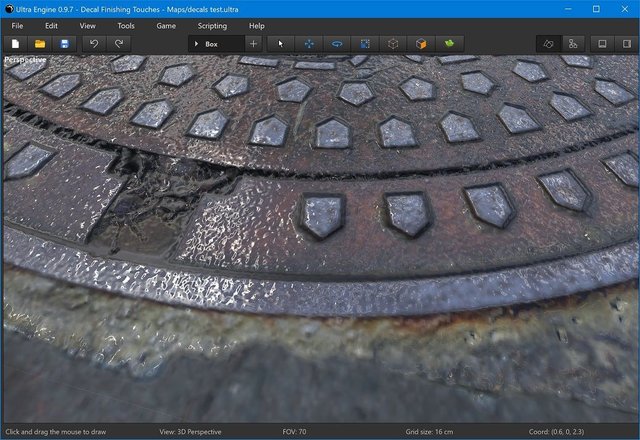Toggle the side panel visibility
The width and height of the screenshot is (640, 440).
pyautogui.click(x=627, y=44)
